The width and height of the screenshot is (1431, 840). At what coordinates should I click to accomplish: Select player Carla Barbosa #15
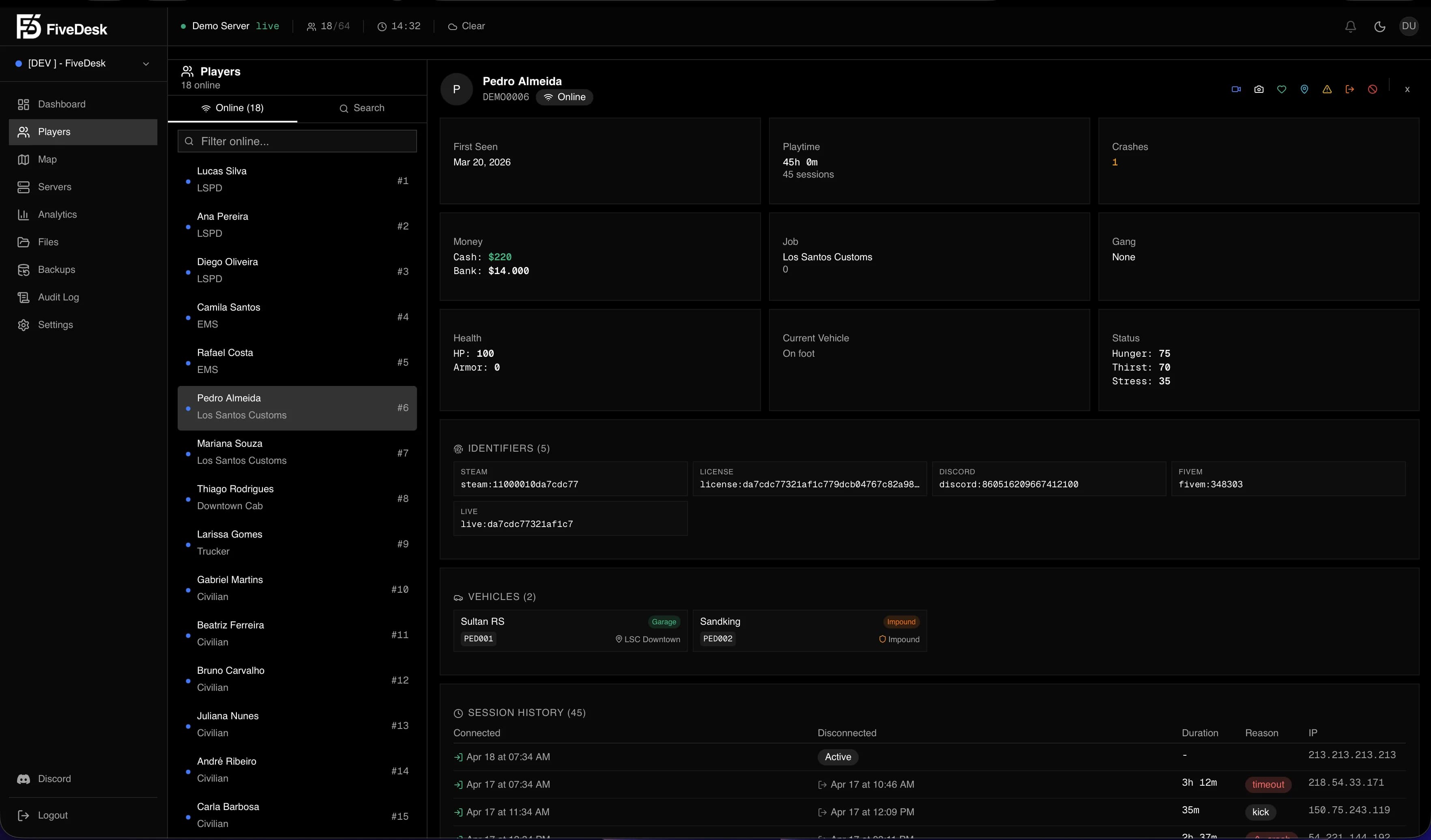297,816
